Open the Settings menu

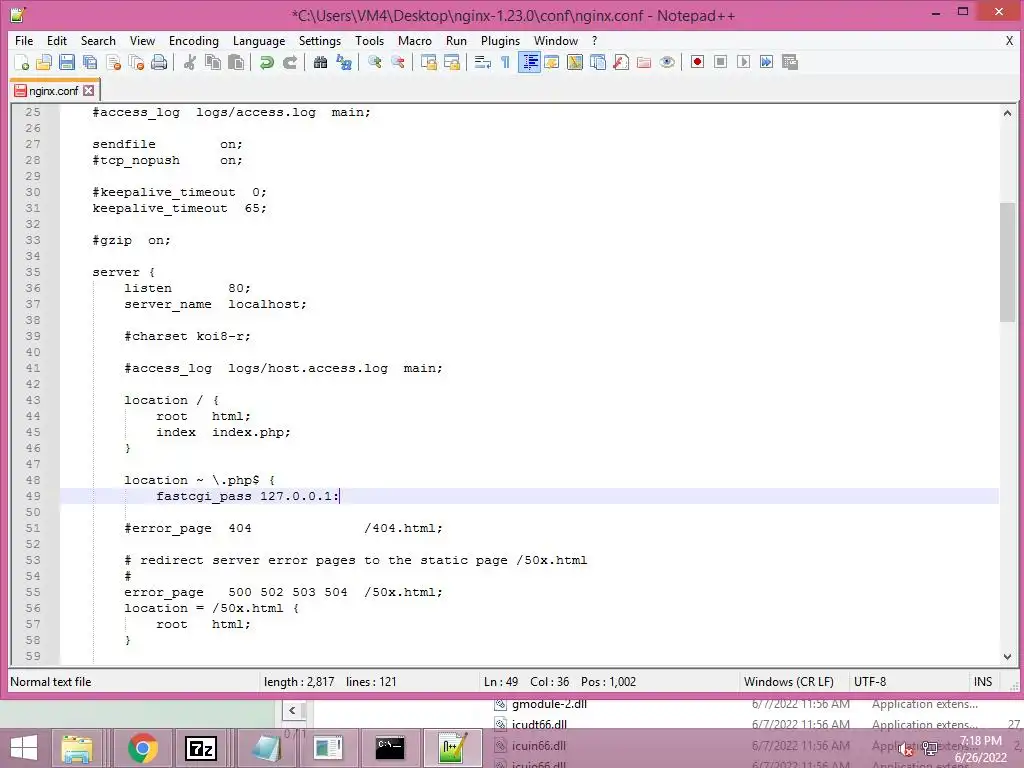(x=319, y=40)
